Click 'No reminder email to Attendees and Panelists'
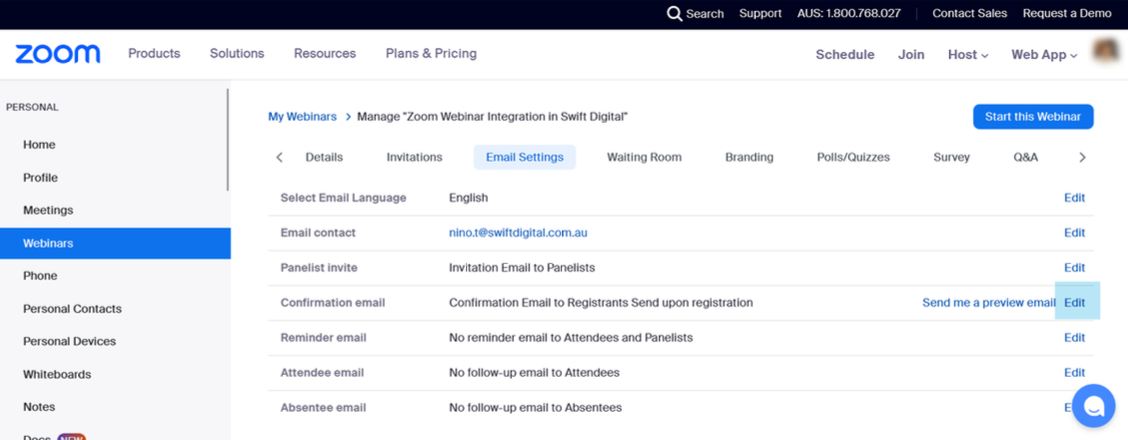This screenshot has width=1128, height=440. point(571,337)
